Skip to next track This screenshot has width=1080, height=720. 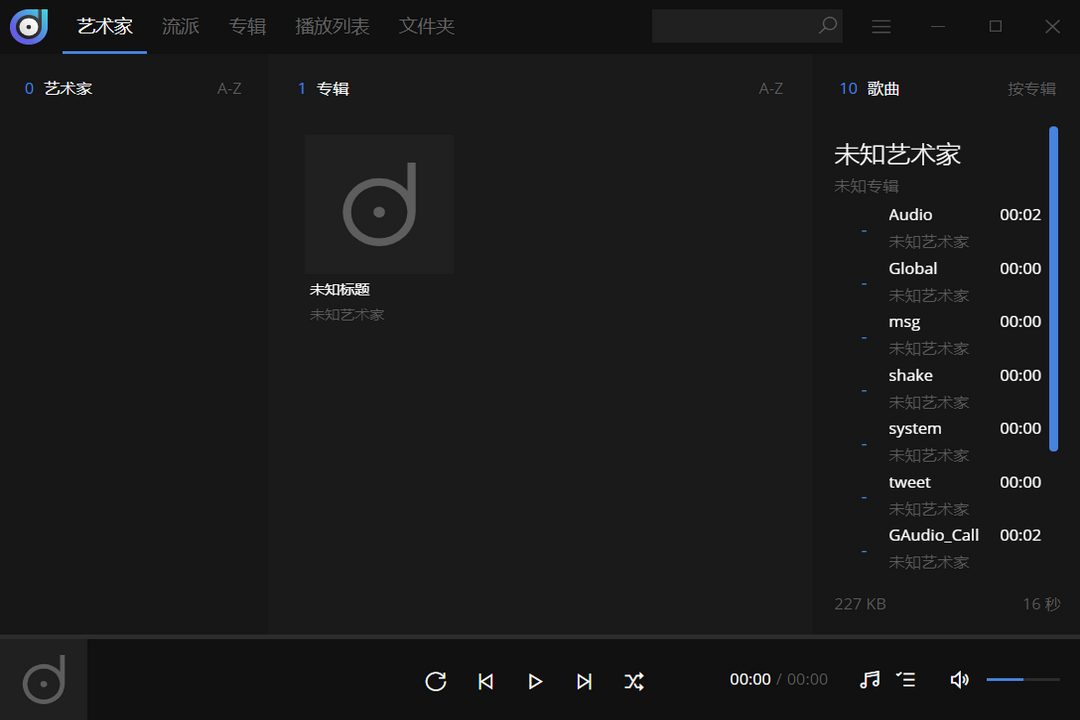coord(584,681)
